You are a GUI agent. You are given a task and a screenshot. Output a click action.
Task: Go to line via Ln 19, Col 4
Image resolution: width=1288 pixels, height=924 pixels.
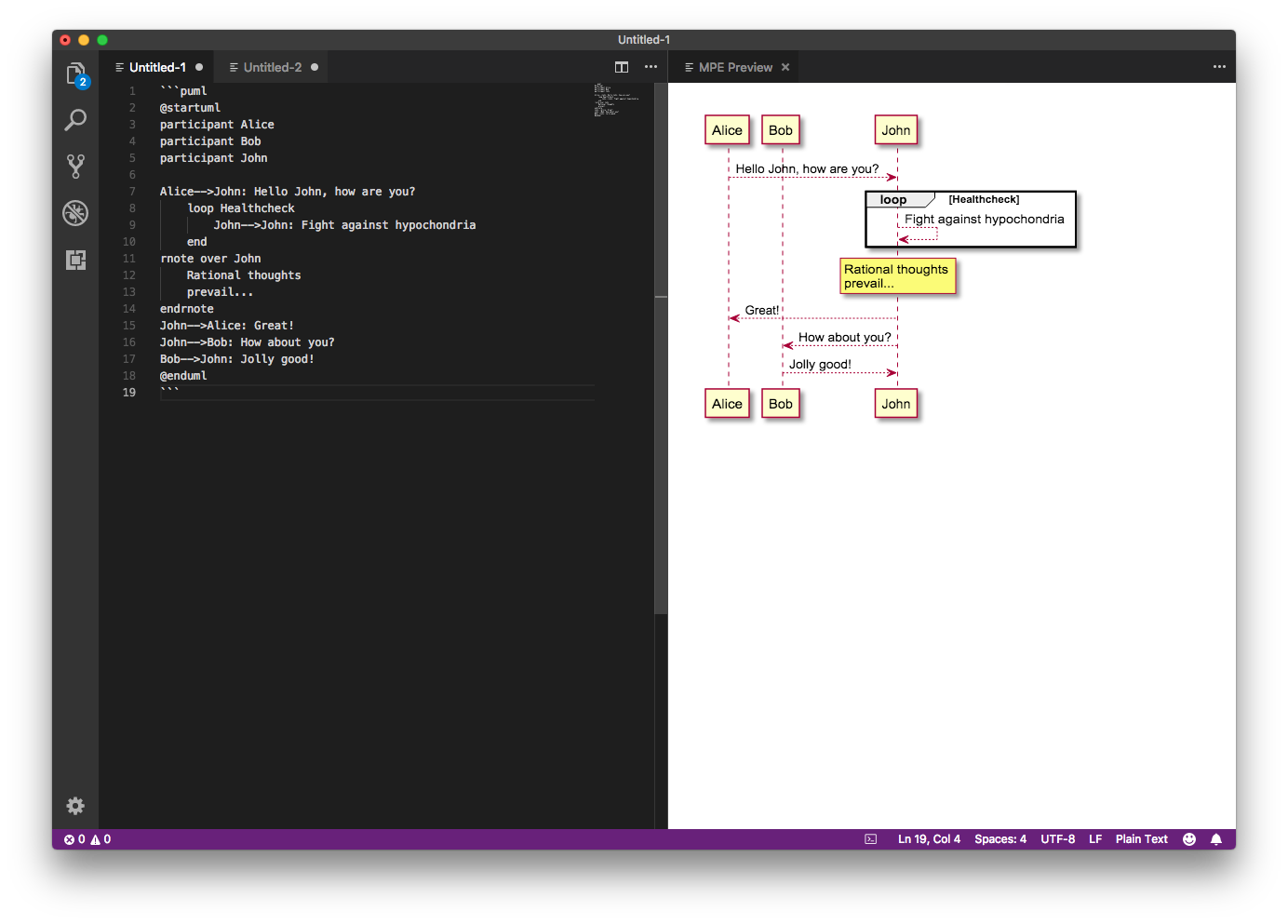click(929, 838)
